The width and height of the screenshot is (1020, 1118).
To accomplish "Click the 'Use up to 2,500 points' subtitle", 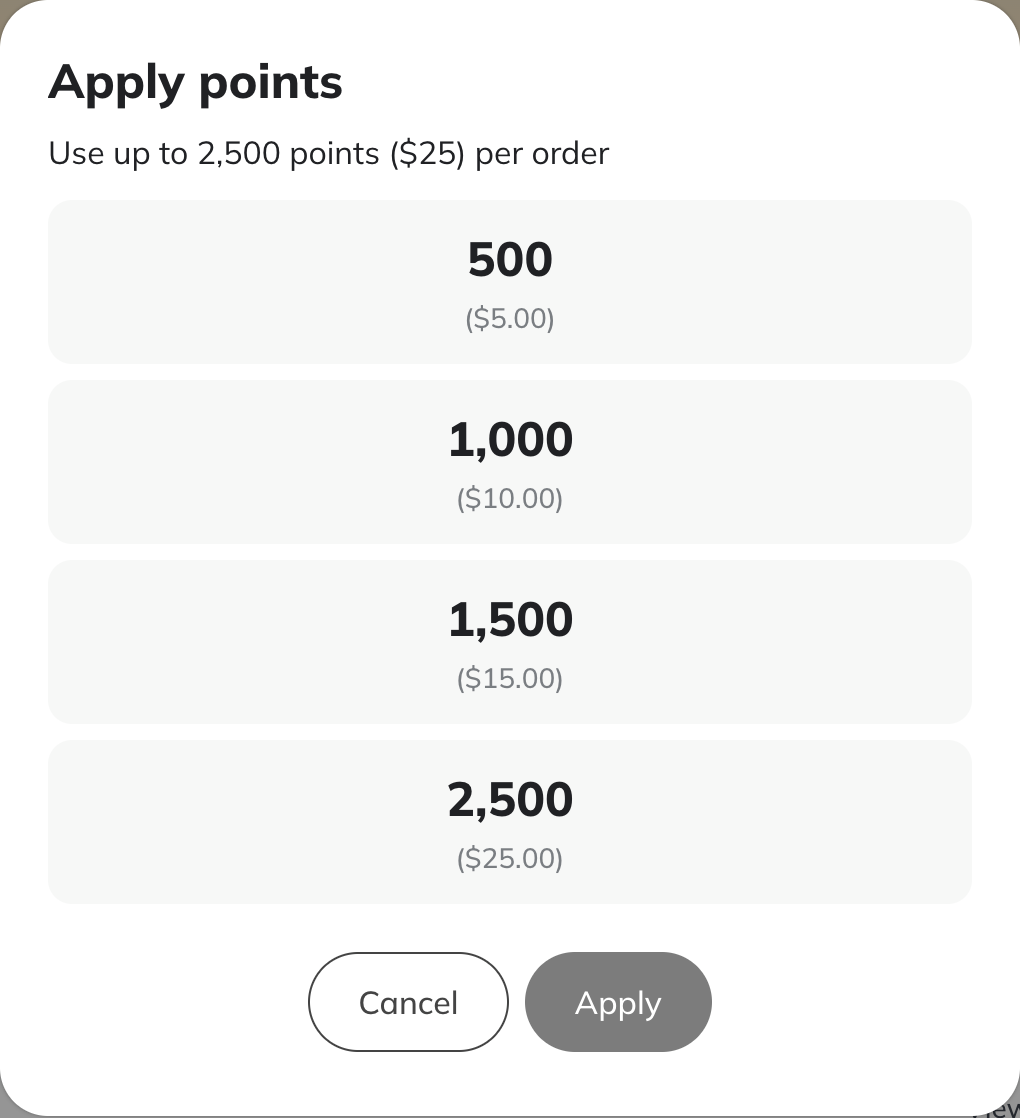I will coord(329,153).
